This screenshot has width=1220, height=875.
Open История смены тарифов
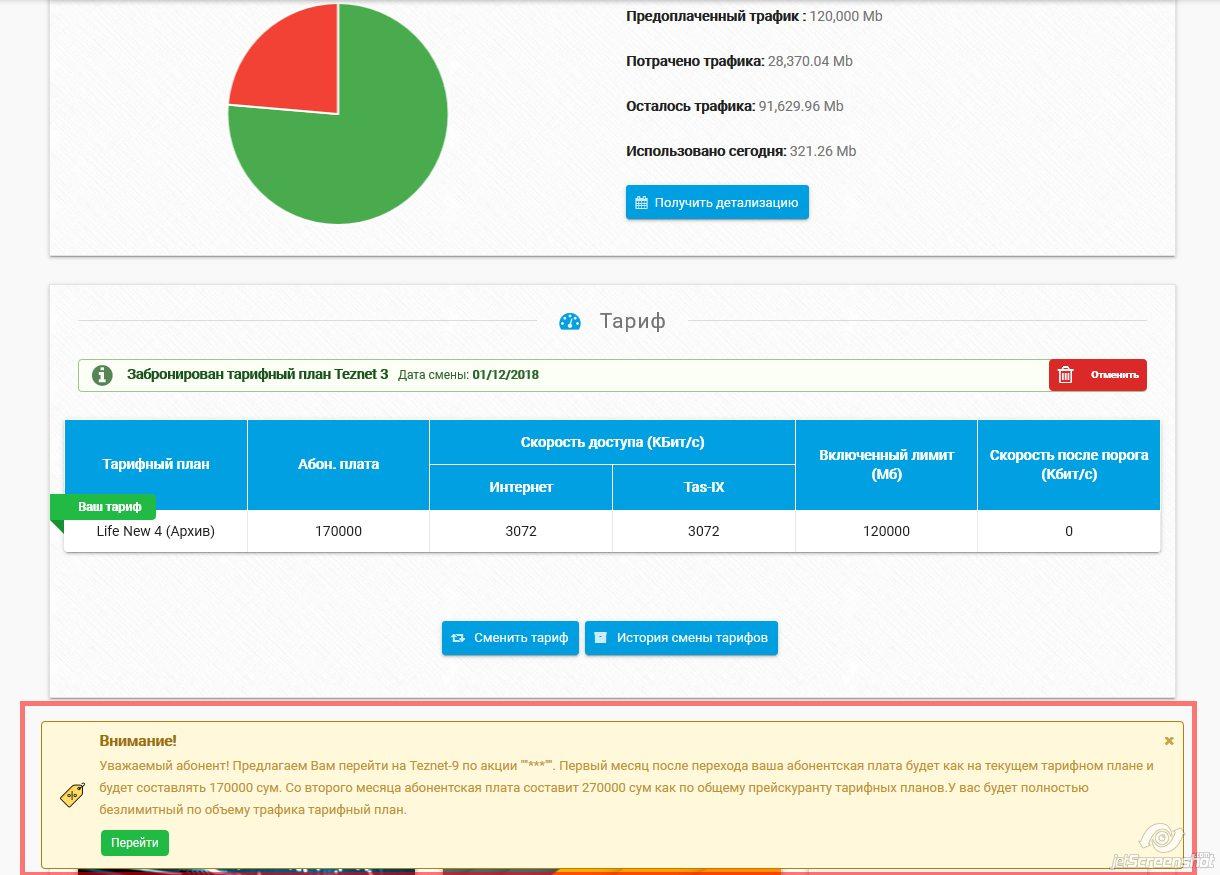[681, 638]
